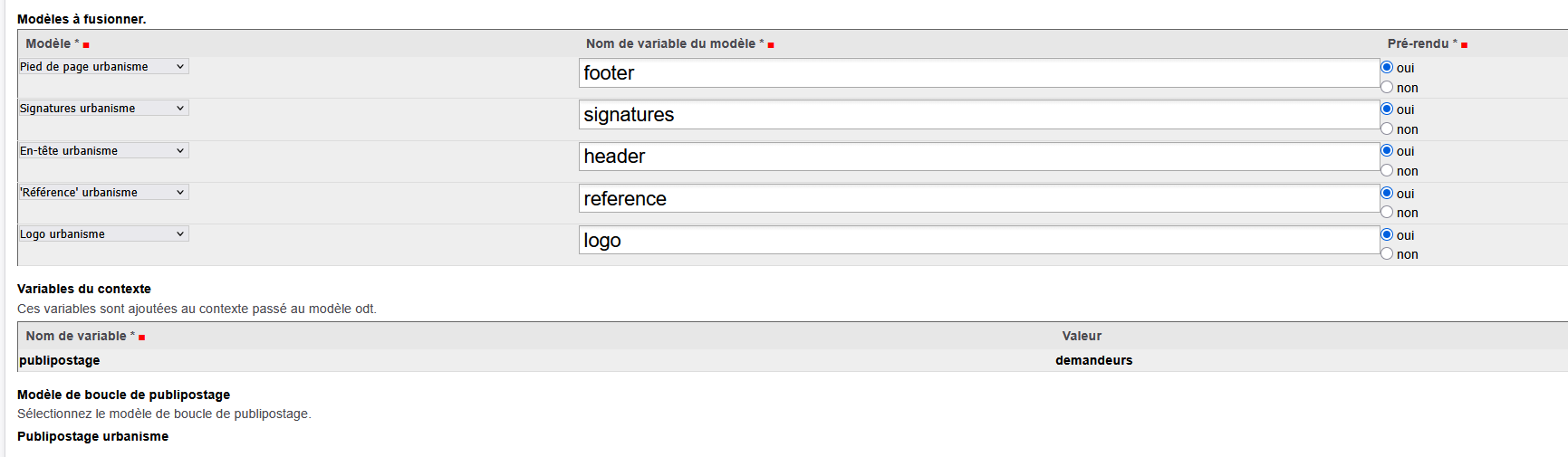
Task: Expand 'Logo urbanisme' model dropdown
Action: pos(103,233)
